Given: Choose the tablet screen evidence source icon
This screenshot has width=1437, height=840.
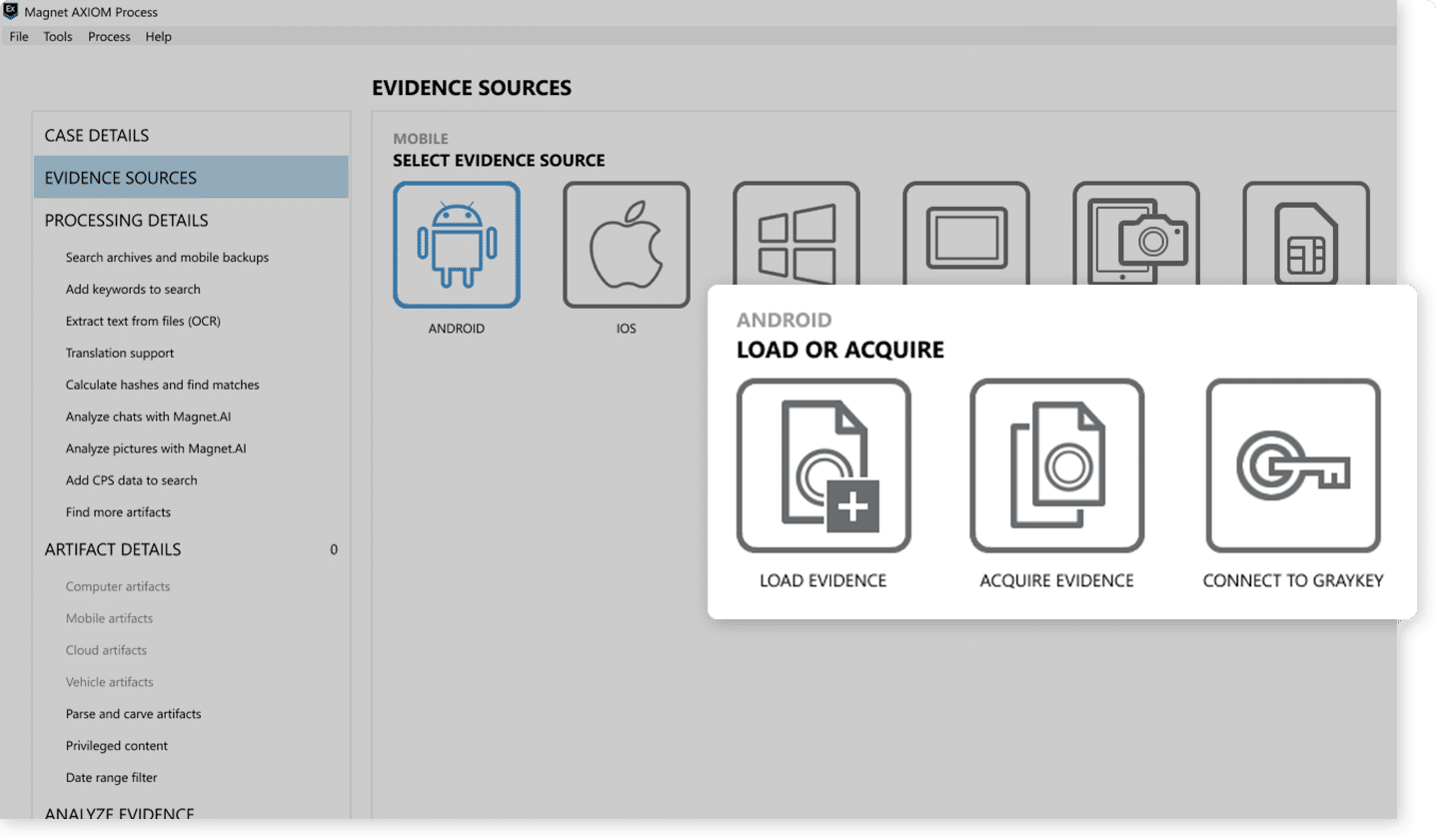Looking at the screenshot, I should [966, 234].
